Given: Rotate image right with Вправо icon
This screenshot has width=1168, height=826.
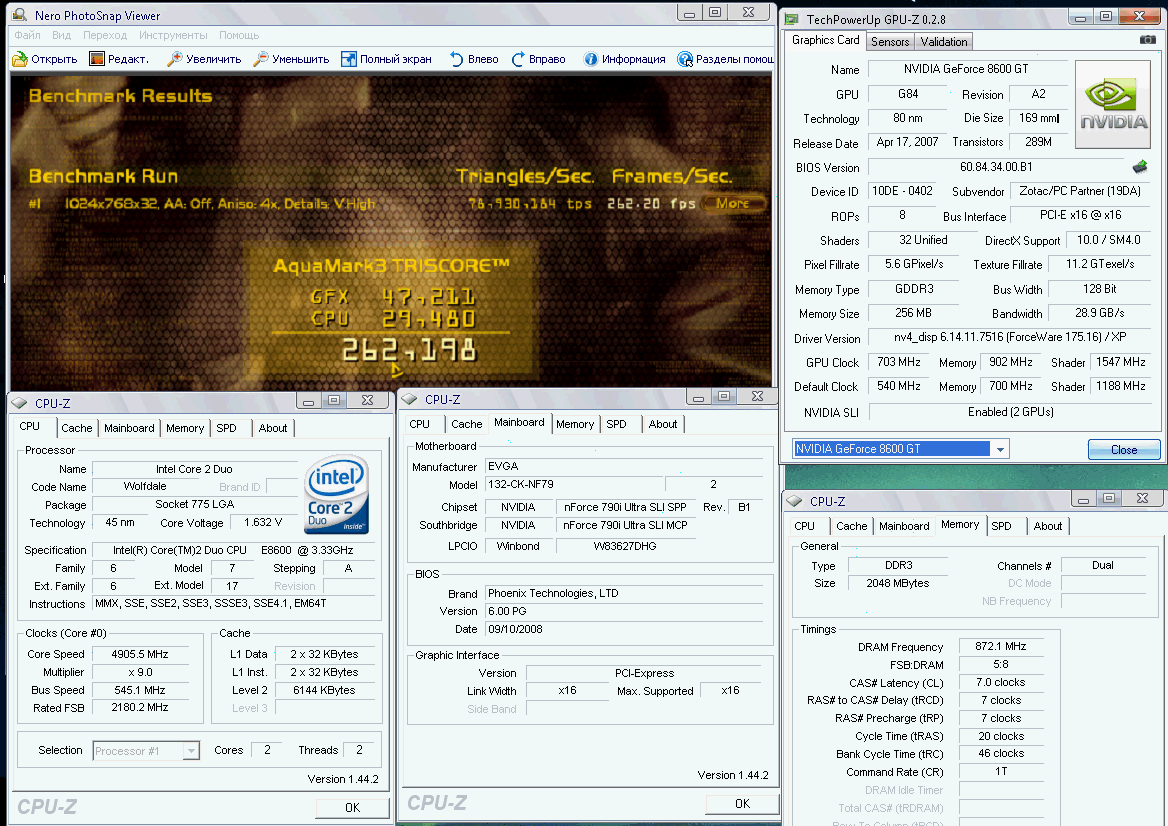Looking at the screenshot, I should 518,59.
